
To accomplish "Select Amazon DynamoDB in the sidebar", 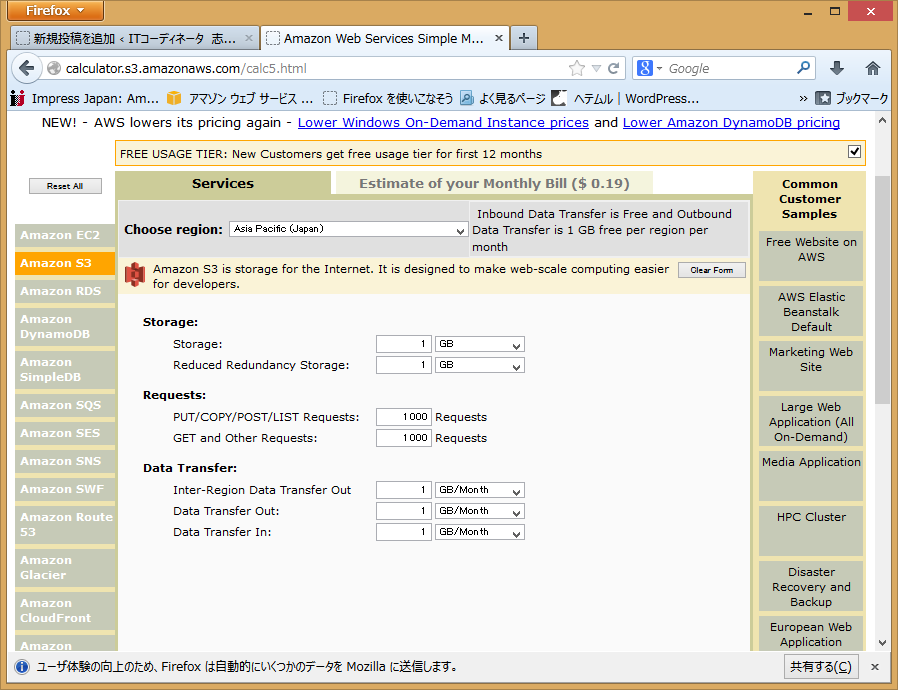I will point(65,327).
